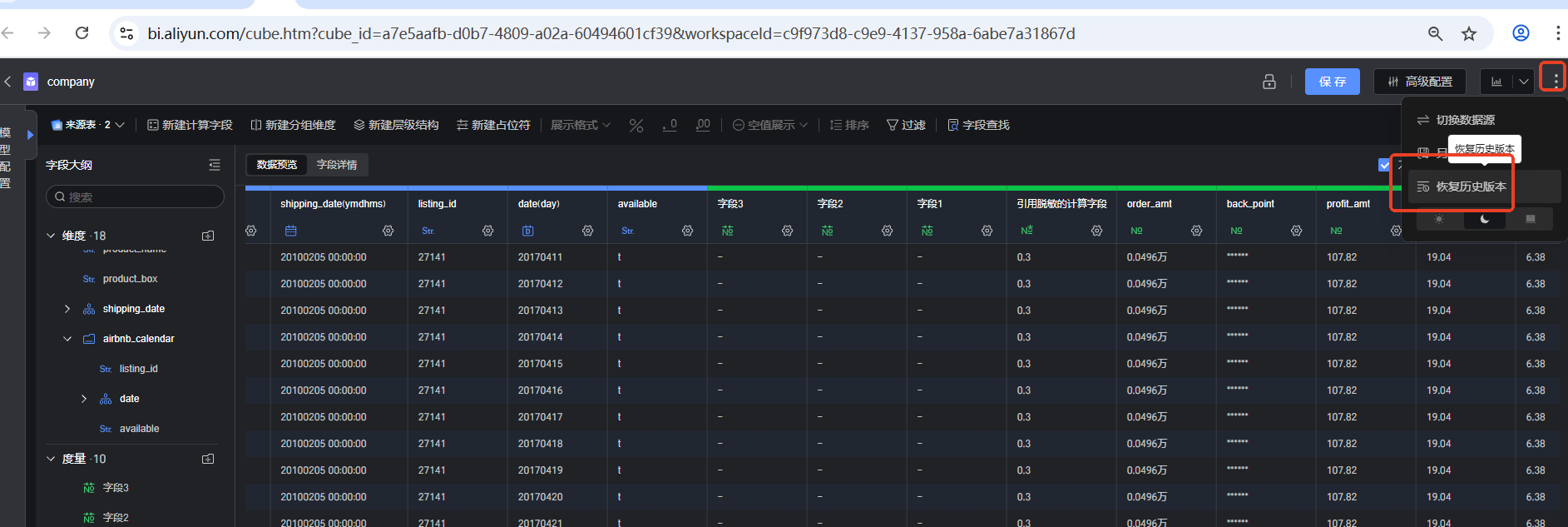This screenshot has width=1568, height=527.
Task: Collapse the airbnb_calendar folder
Action: tap(67, 339)
